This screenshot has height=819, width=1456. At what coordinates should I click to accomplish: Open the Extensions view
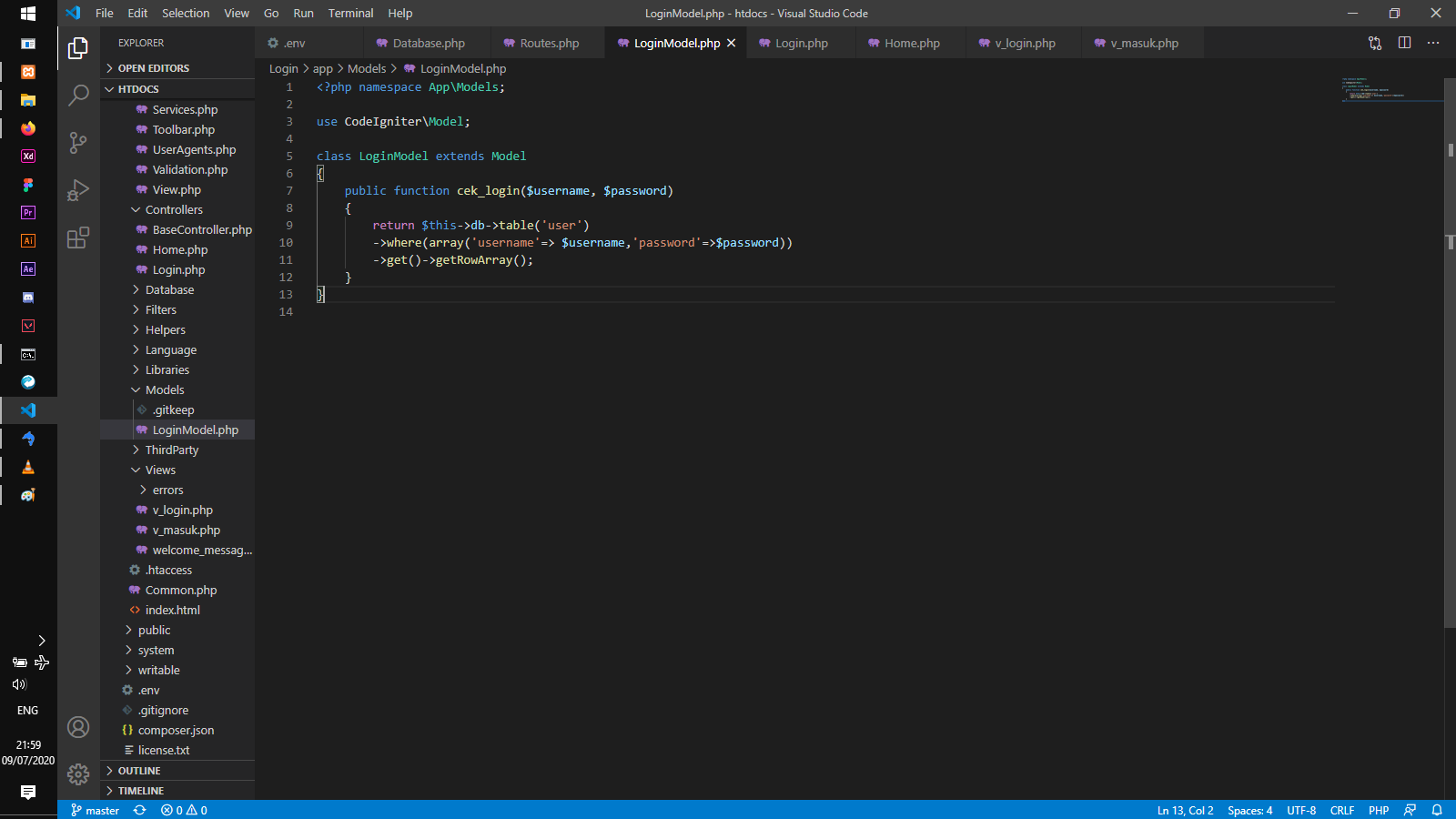[78, 237]
